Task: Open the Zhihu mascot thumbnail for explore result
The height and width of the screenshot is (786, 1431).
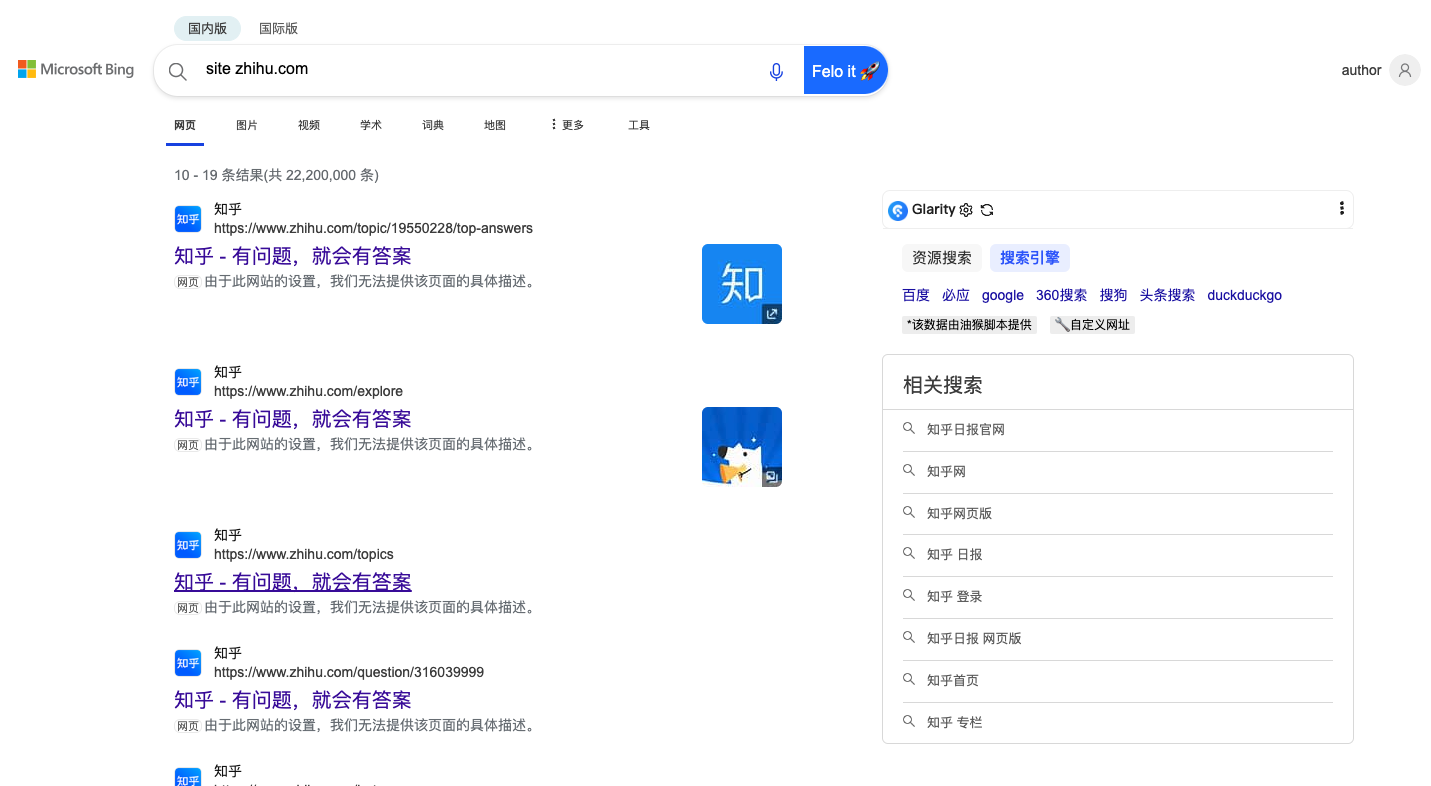Action: (741, 447)
